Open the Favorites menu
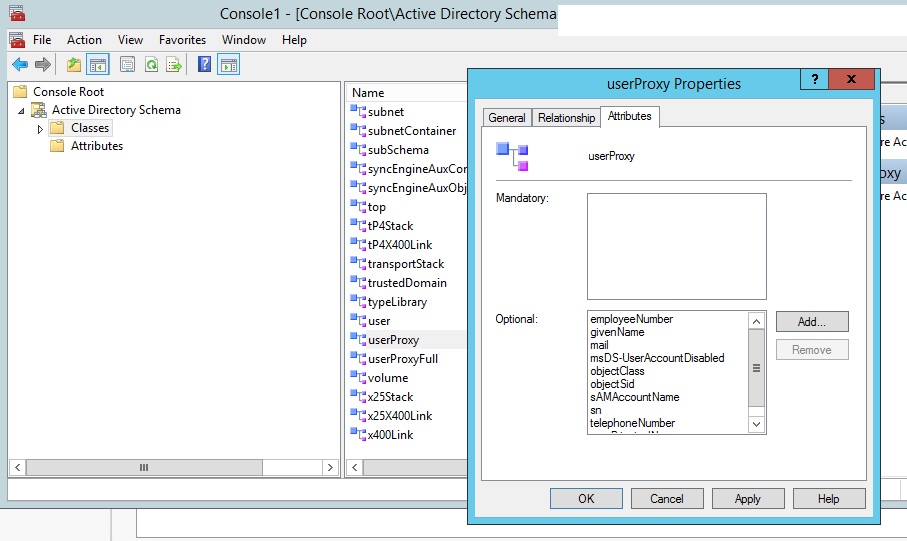The height and width of the screenshot is (541, 907). [x=182, y=40]
